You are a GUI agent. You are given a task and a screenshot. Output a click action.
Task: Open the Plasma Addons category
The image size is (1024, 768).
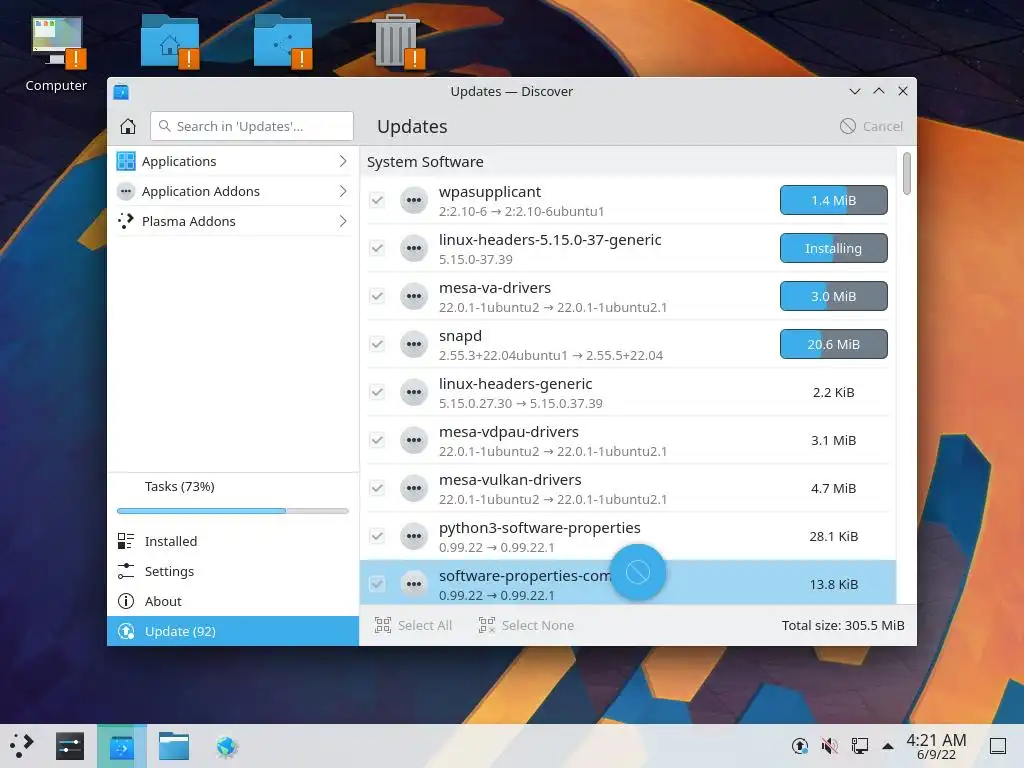point(233,221)
